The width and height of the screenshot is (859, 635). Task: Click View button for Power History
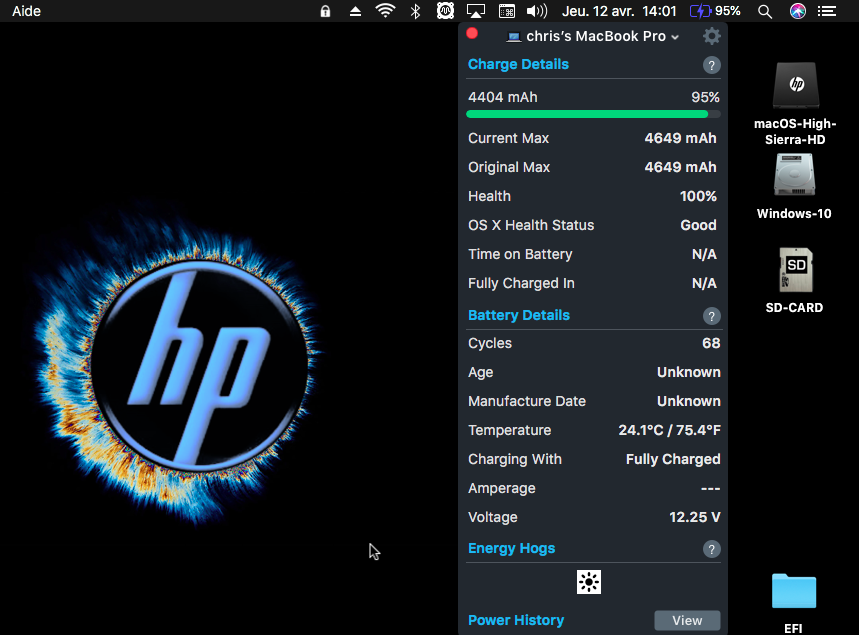coord(687,620)
